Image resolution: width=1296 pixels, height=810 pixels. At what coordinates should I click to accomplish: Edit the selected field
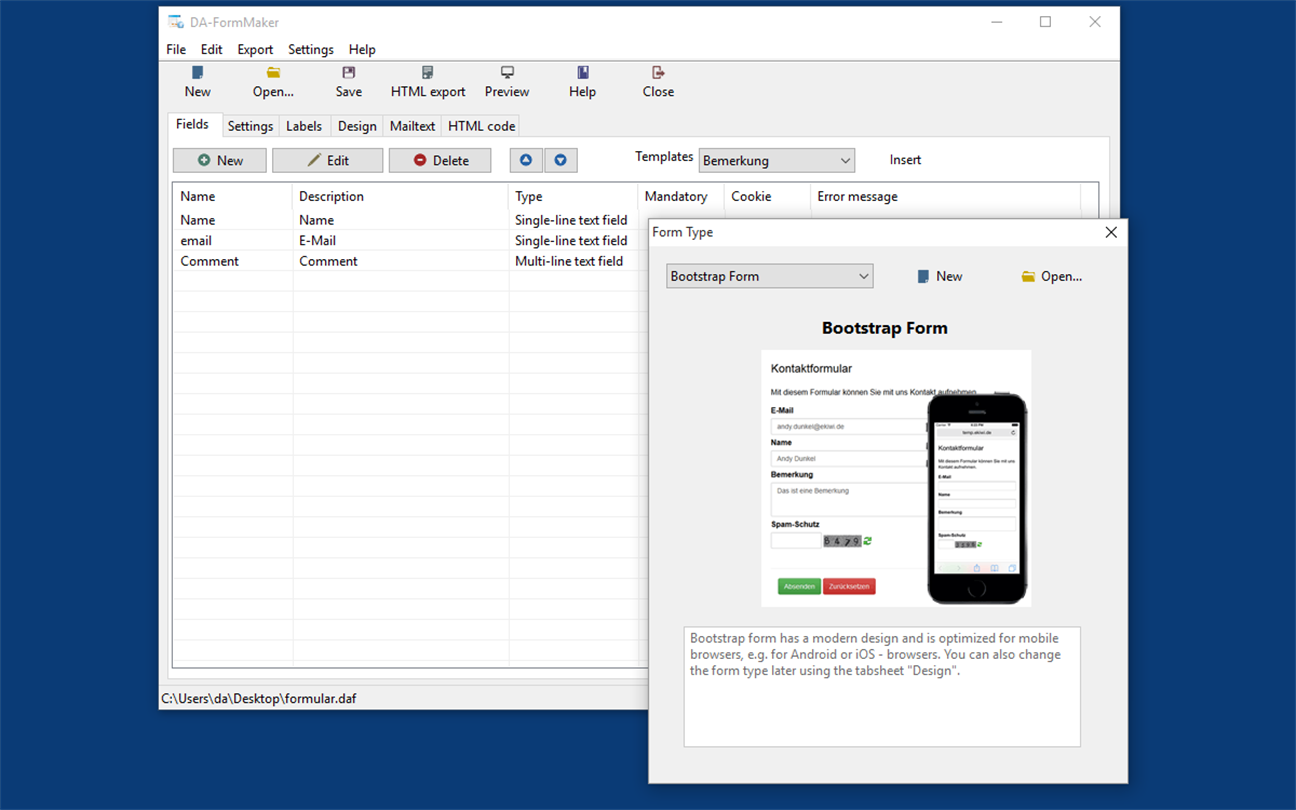pyautogui.click(x=328, y=160)
